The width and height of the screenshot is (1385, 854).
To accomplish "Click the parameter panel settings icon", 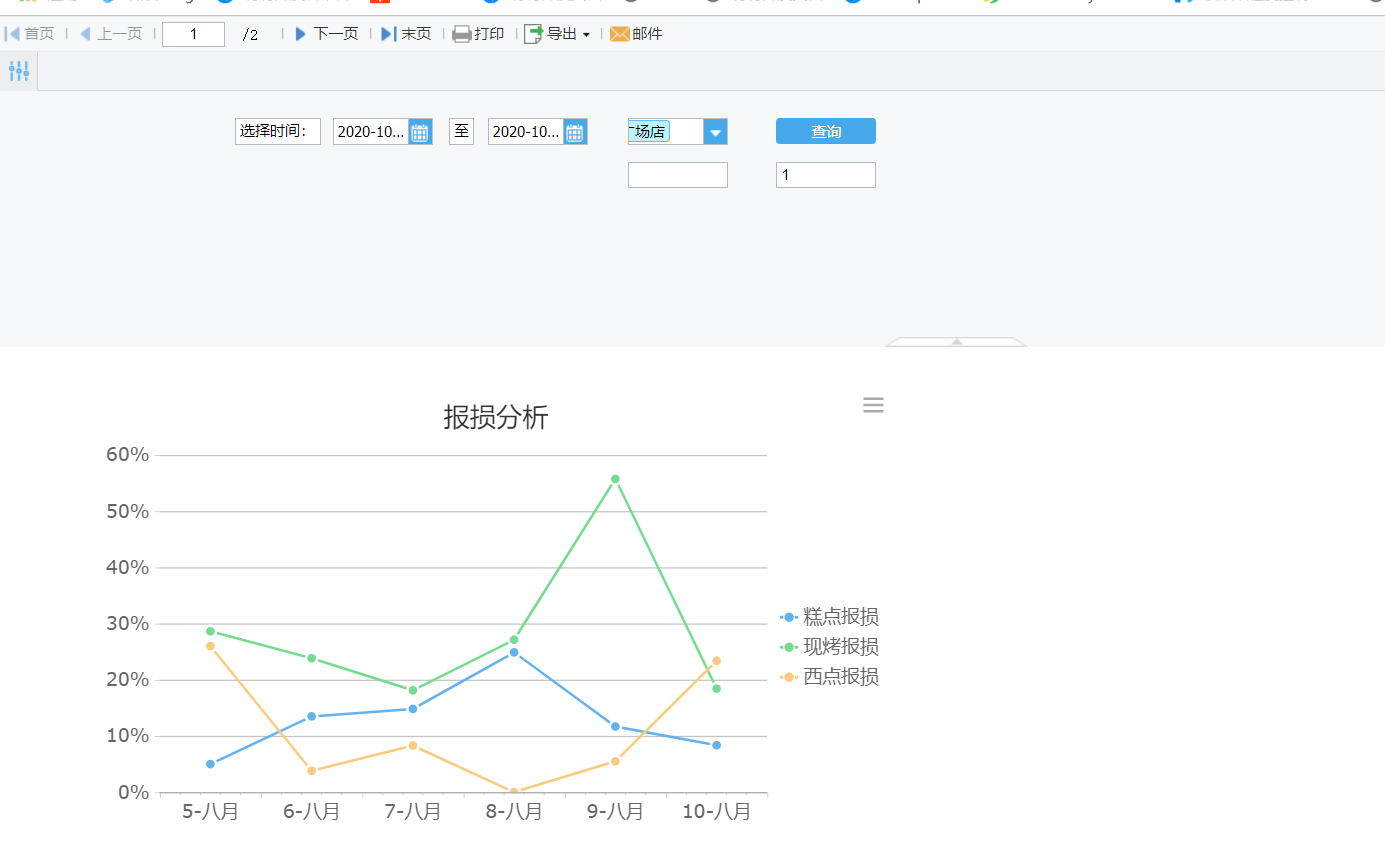I will 19,71.
